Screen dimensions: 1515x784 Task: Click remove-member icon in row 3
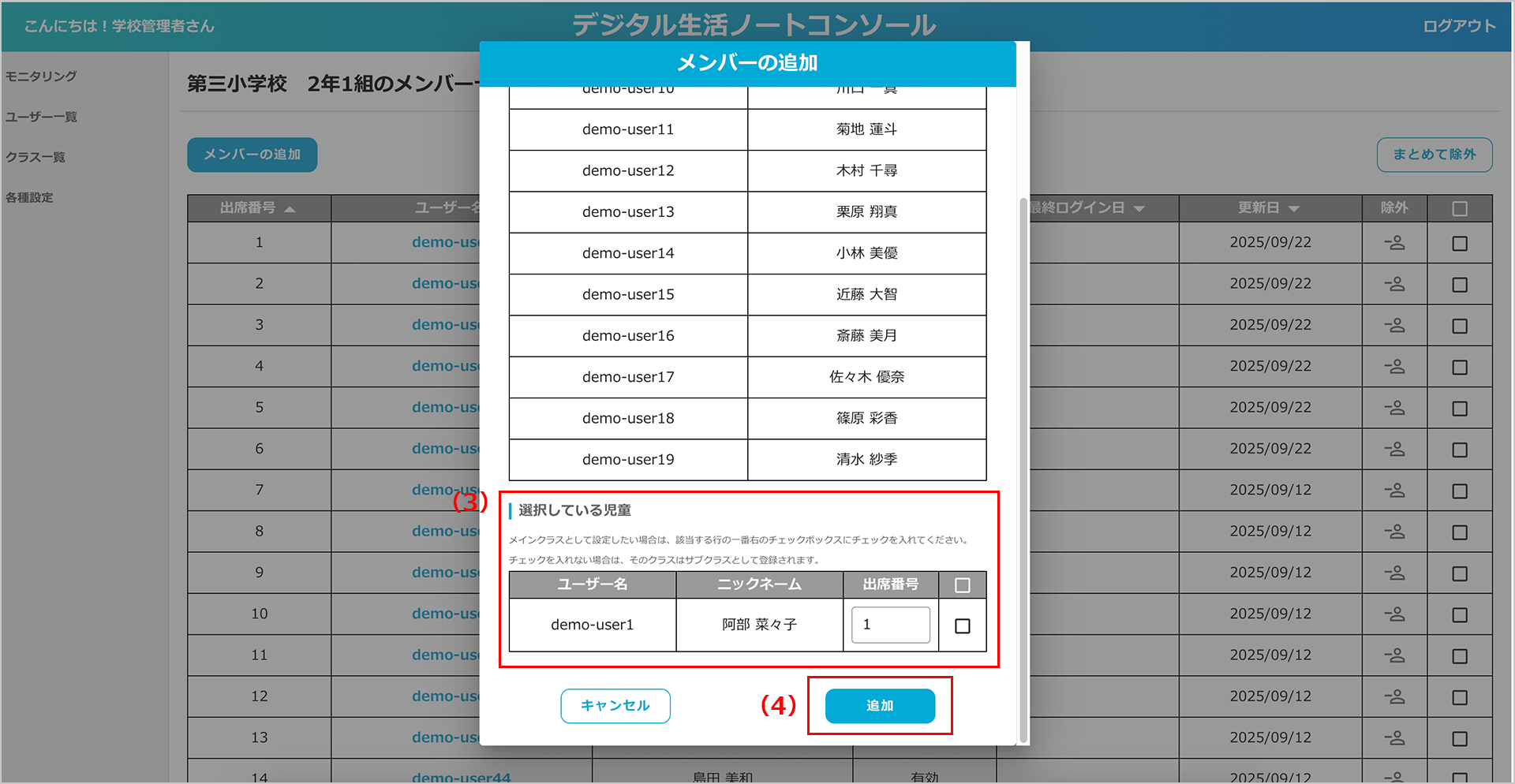(x=1394, y=325)
